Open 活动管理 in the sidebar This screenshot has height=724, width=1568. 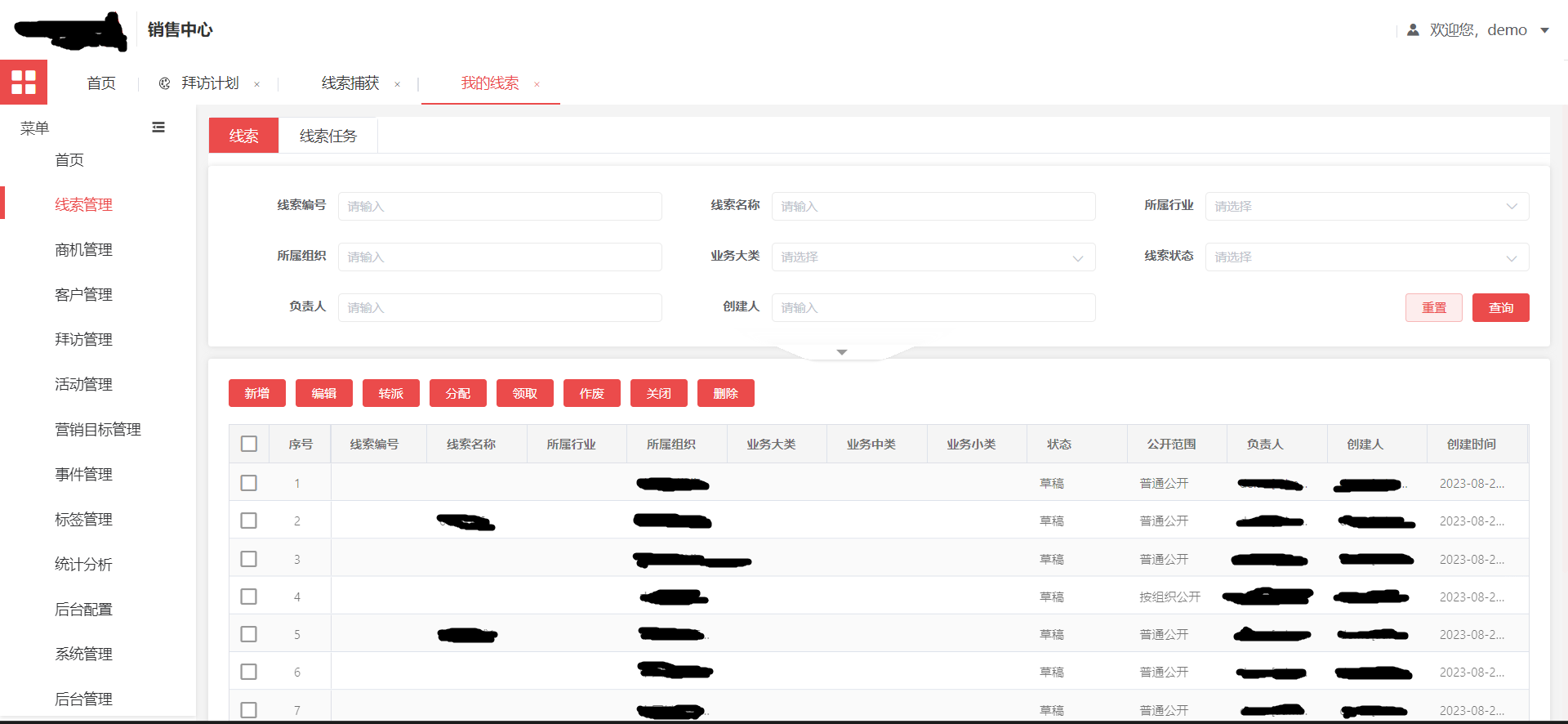(83, 384)
